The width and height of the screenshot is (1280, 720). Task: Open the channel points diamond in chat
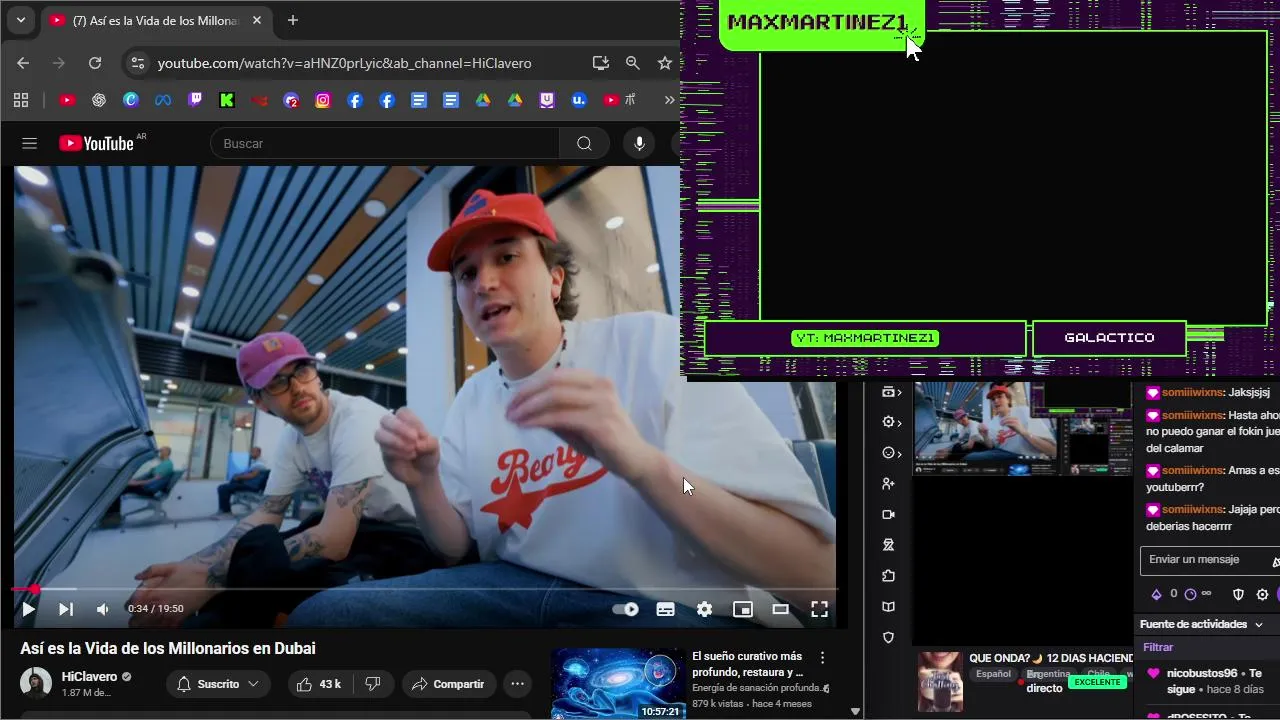(1157, 594)
